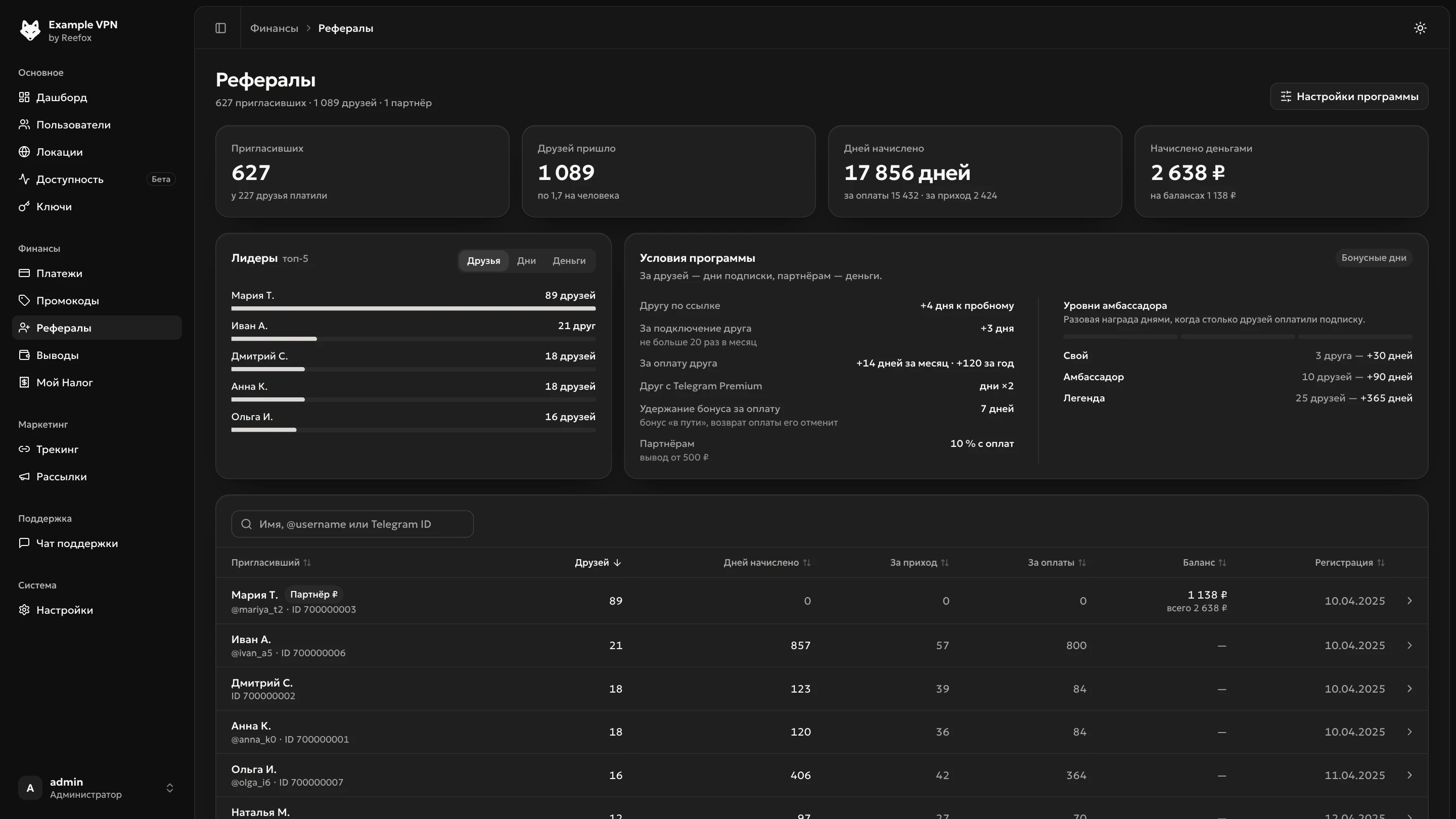Image resolution: width=1456 pixels, height=819 pixels.
Task: Sort table by Баланс column
Action: pos(1204,562)
